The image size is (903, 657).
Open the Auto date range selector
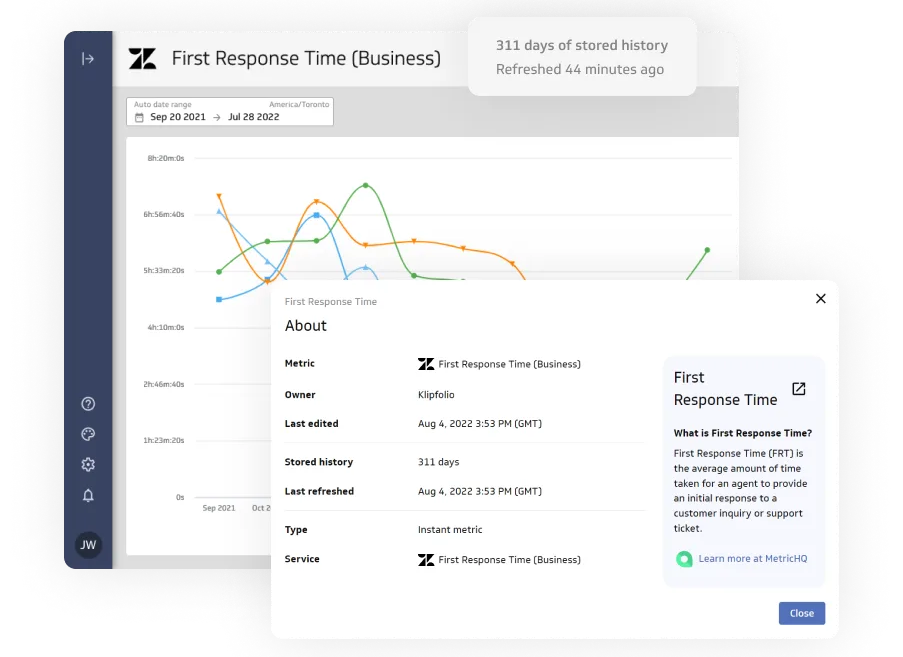[162, 103]
